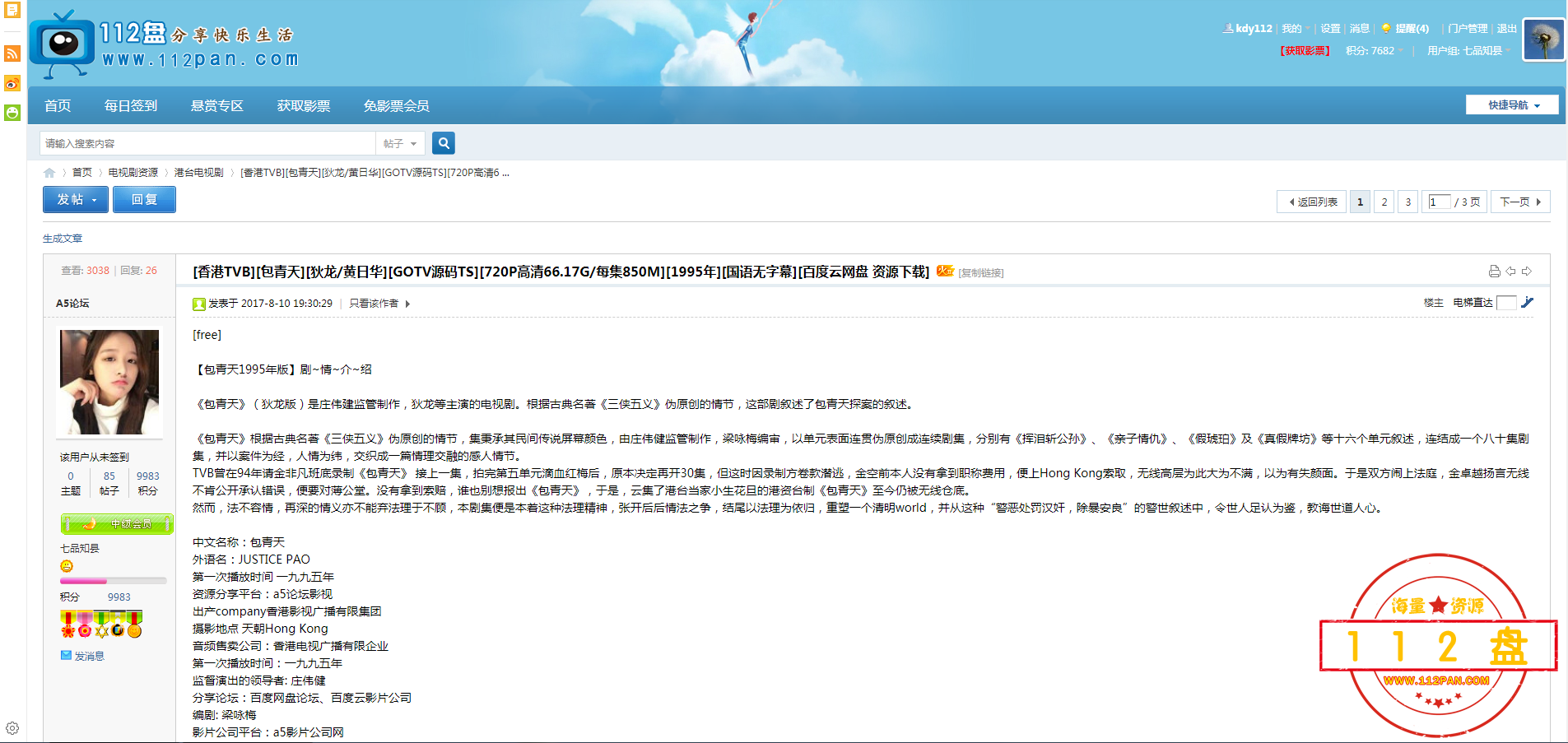Click the yellow smiley under 七品知县
The width and height of the screenshot is (1568, 743).
67,566
